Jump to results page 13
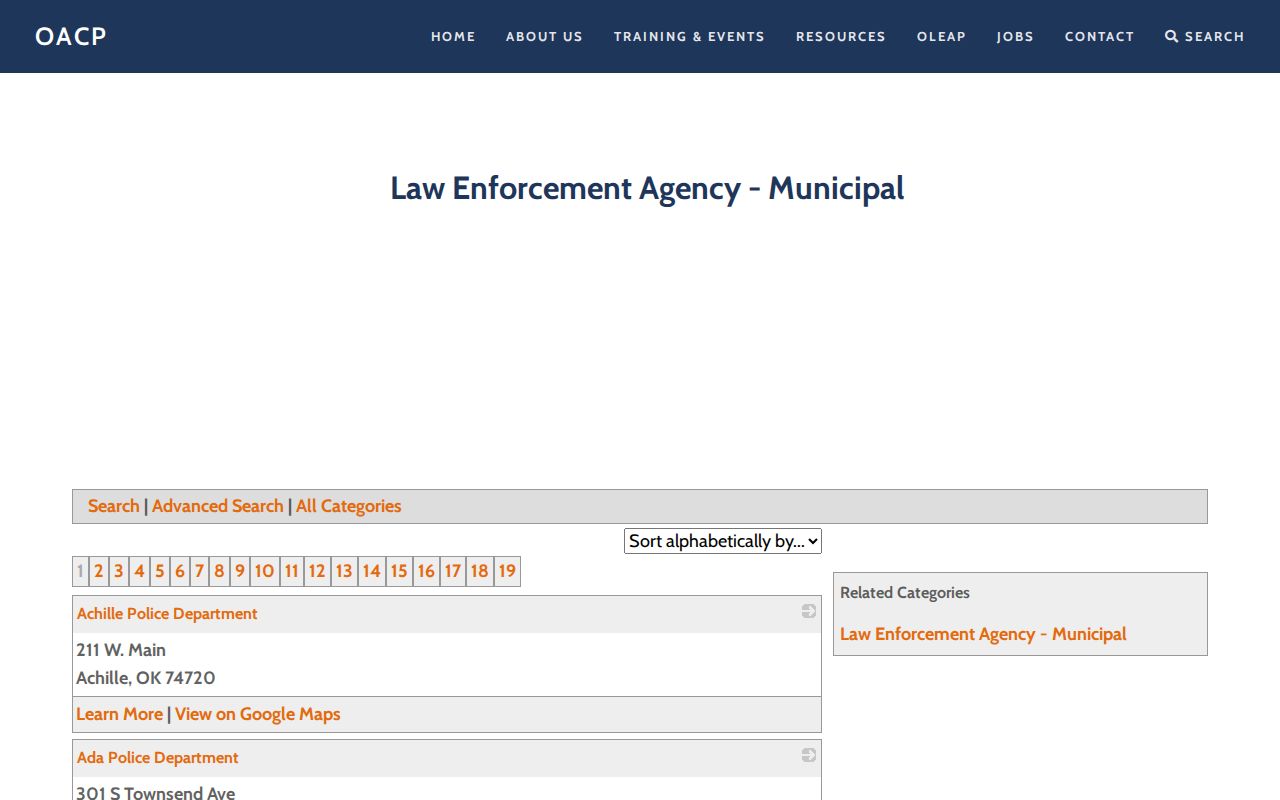 tap(344, 571)
